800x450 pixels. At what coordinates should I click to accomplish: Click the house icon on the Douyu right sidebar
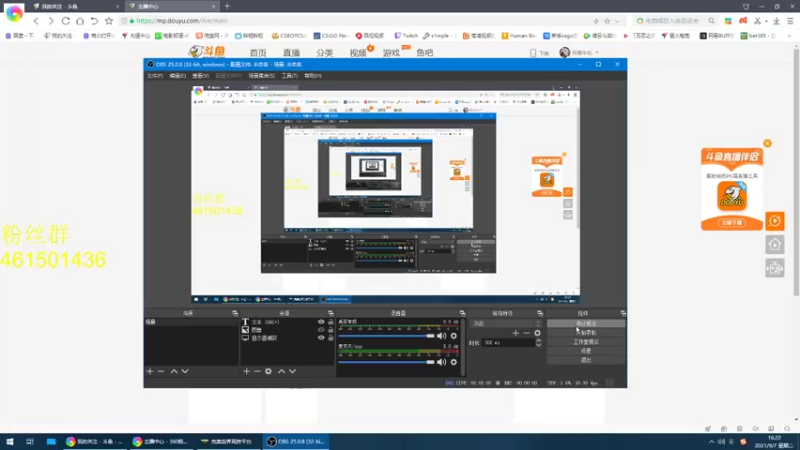tap(774, 245)
